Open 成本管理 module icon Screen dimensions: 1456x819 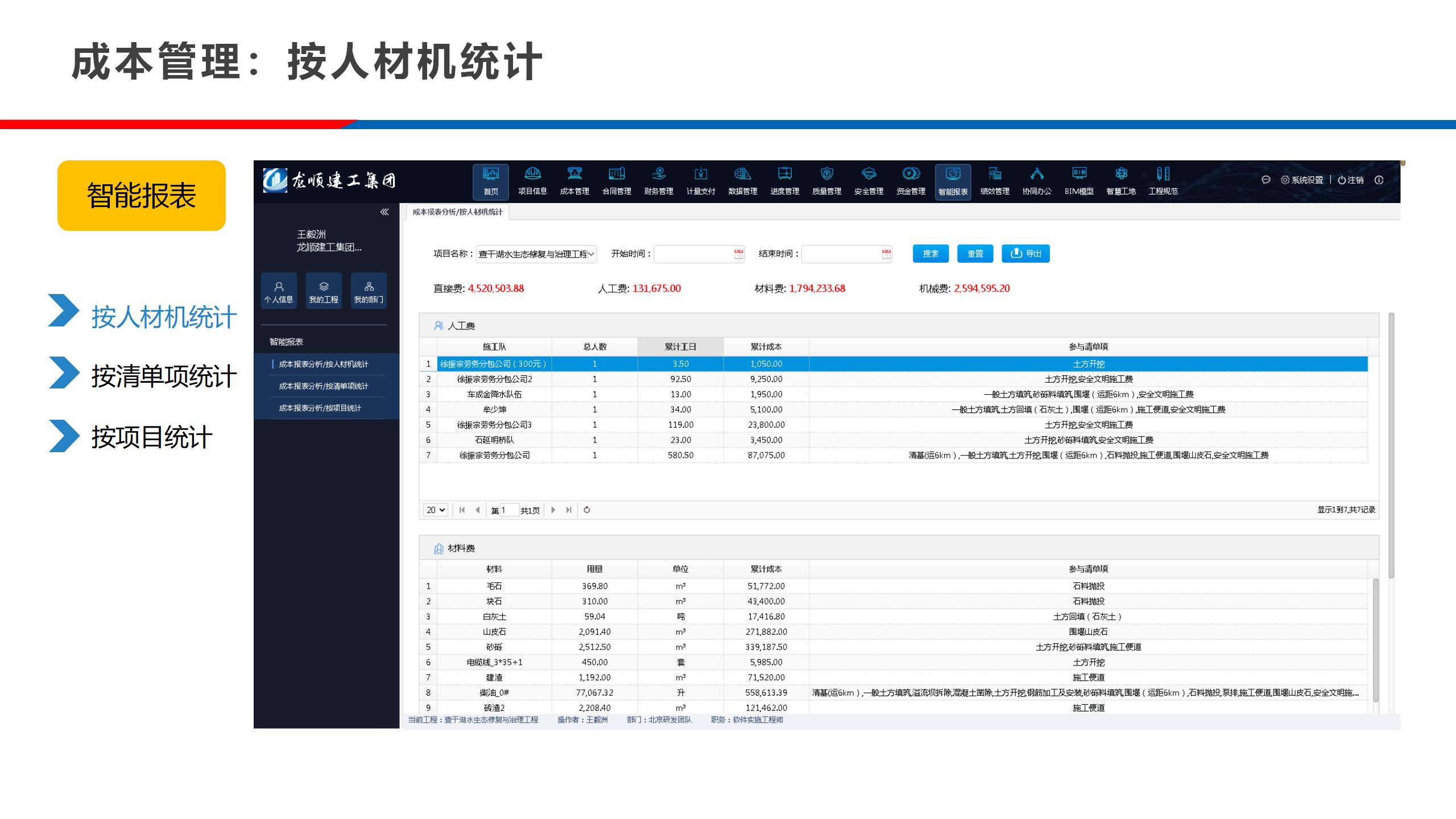click(x=574, y=181)
